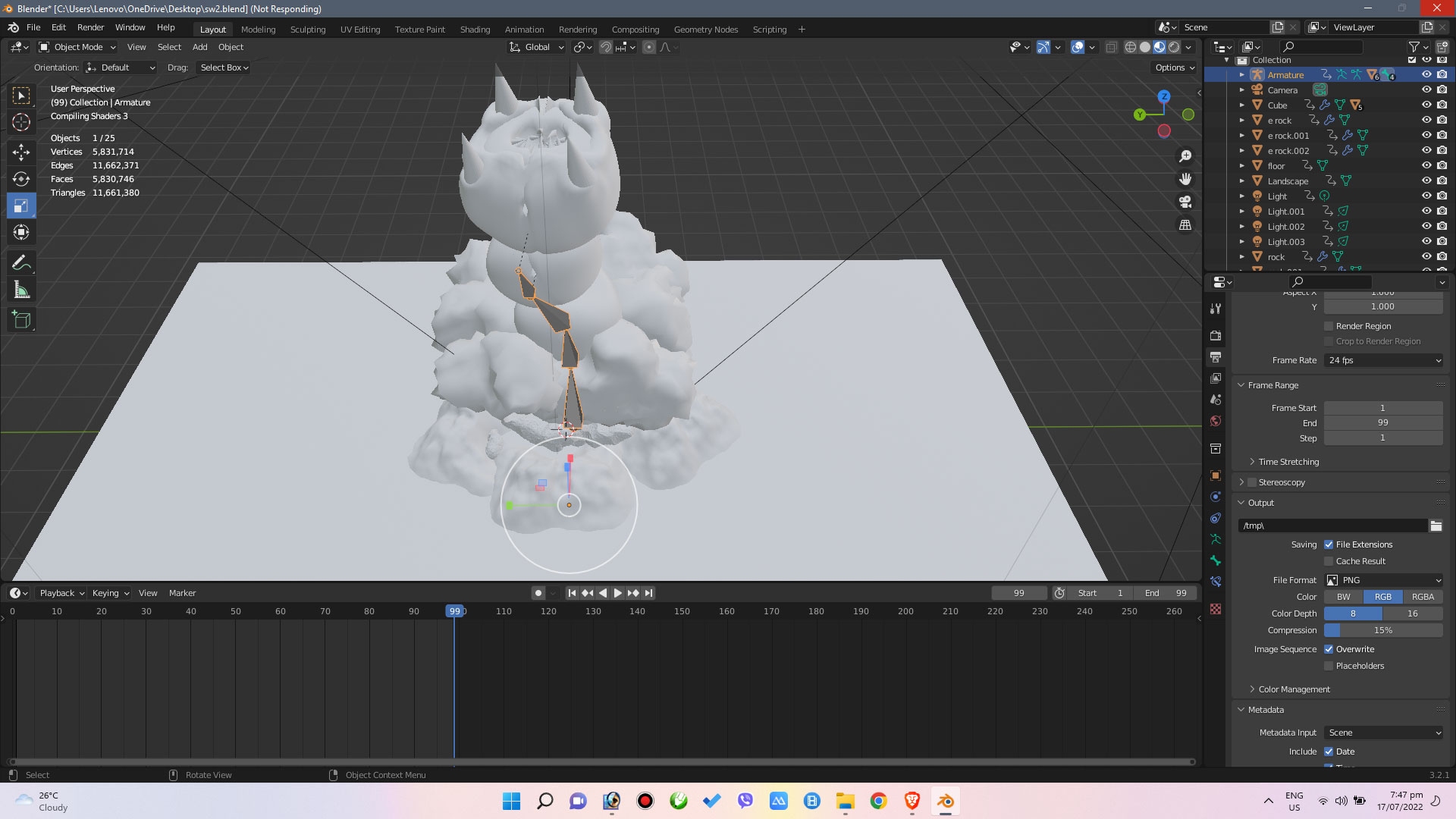Screen dimensions: 1456x819
Task: Hide the Landscape object in viewport
Action: point(1426,180)
